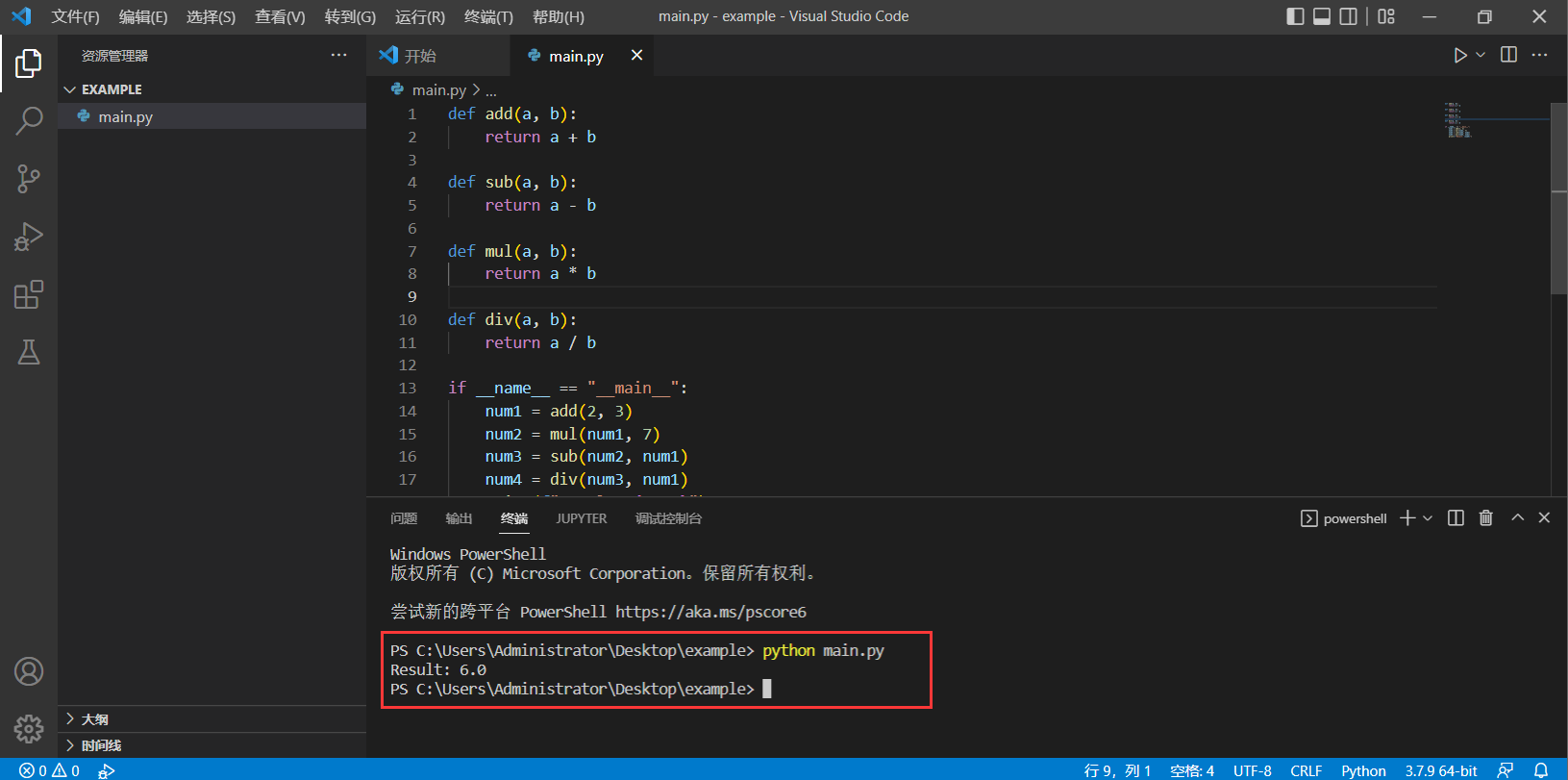Open the Extensions view
The width and height of the screenshot is (1568, 780).
click(x=29, y=294)
